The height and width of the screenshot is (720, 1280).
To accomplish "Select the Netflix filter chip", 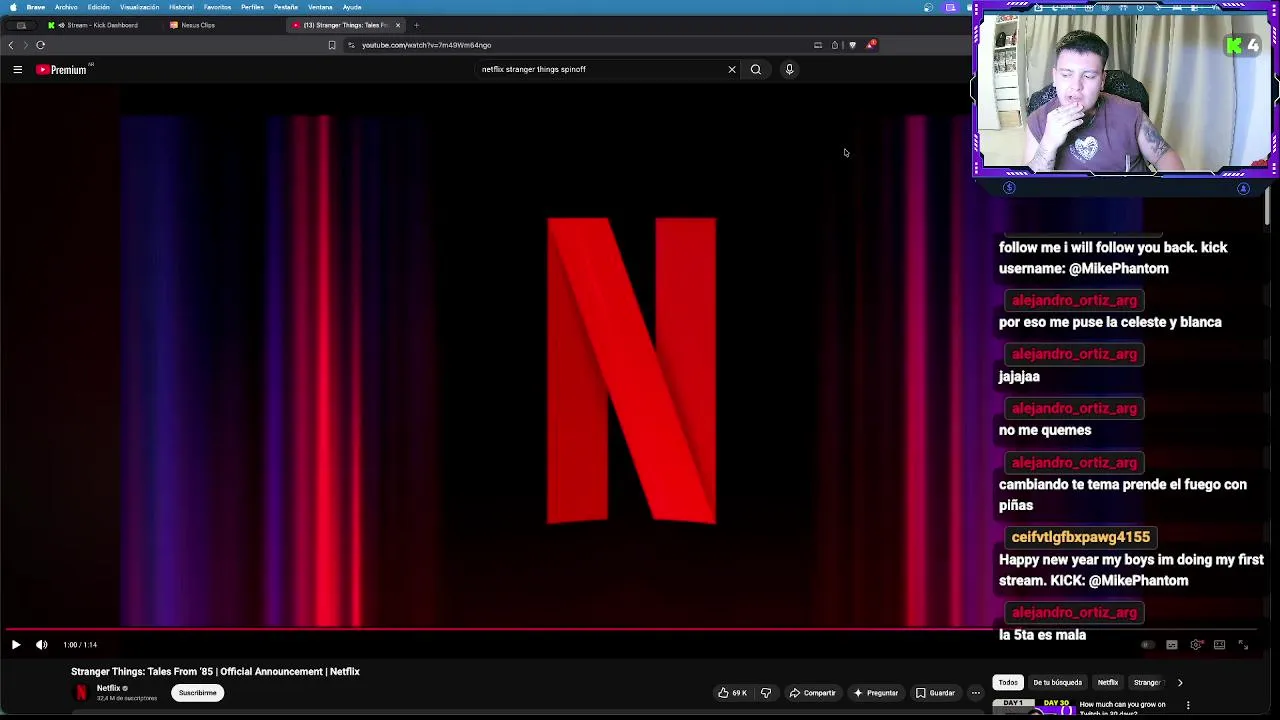I will coord(1108,682).
